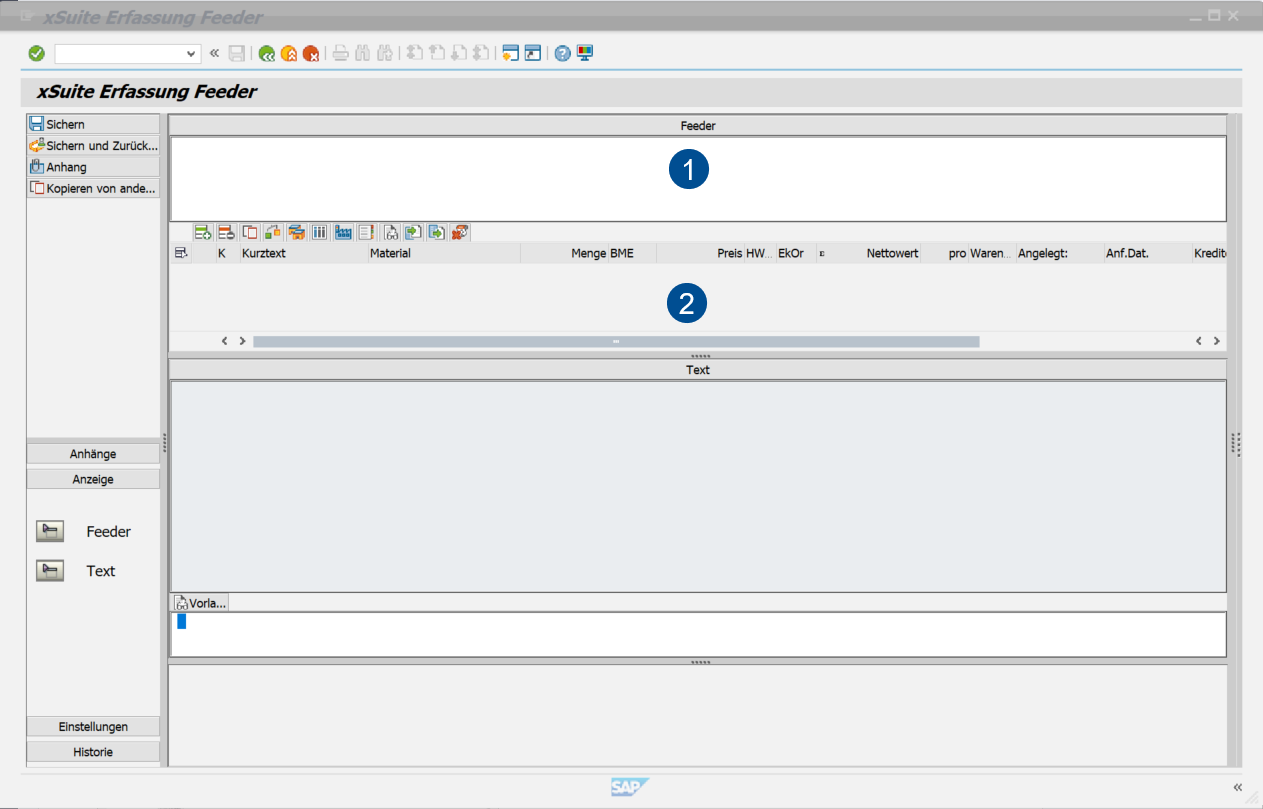
Task: Delete a row using the minus icon
Action: (225, 232)
